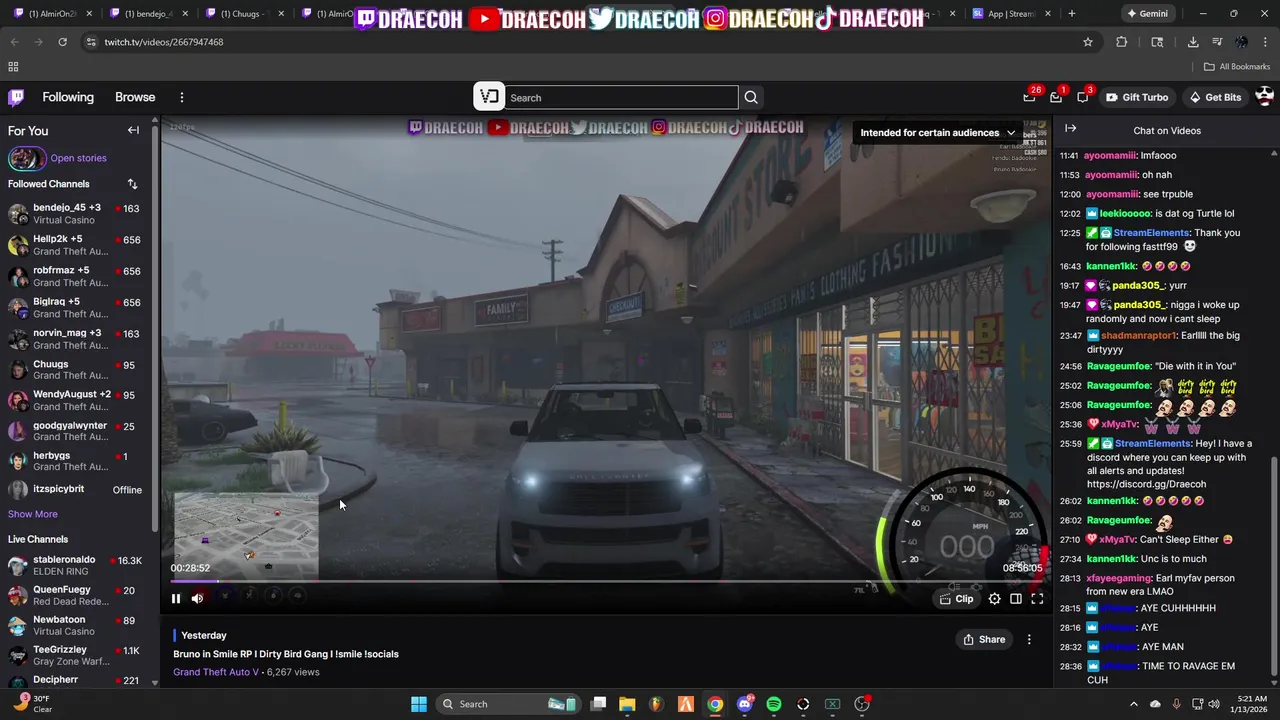Open the browser downloads icon
The width and height of the screenshot is (1280, 720).
click(x=1193, y=42)
